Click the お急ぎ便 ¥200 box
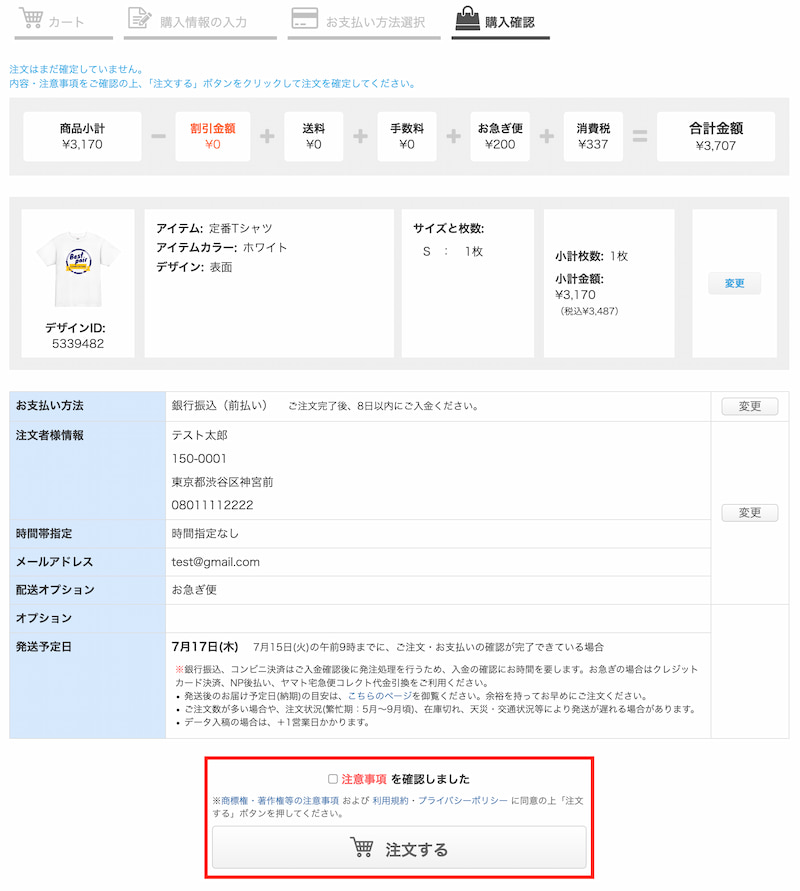This screenshot has width=800, height=891. pyautogui.click(x=500, y=136)
